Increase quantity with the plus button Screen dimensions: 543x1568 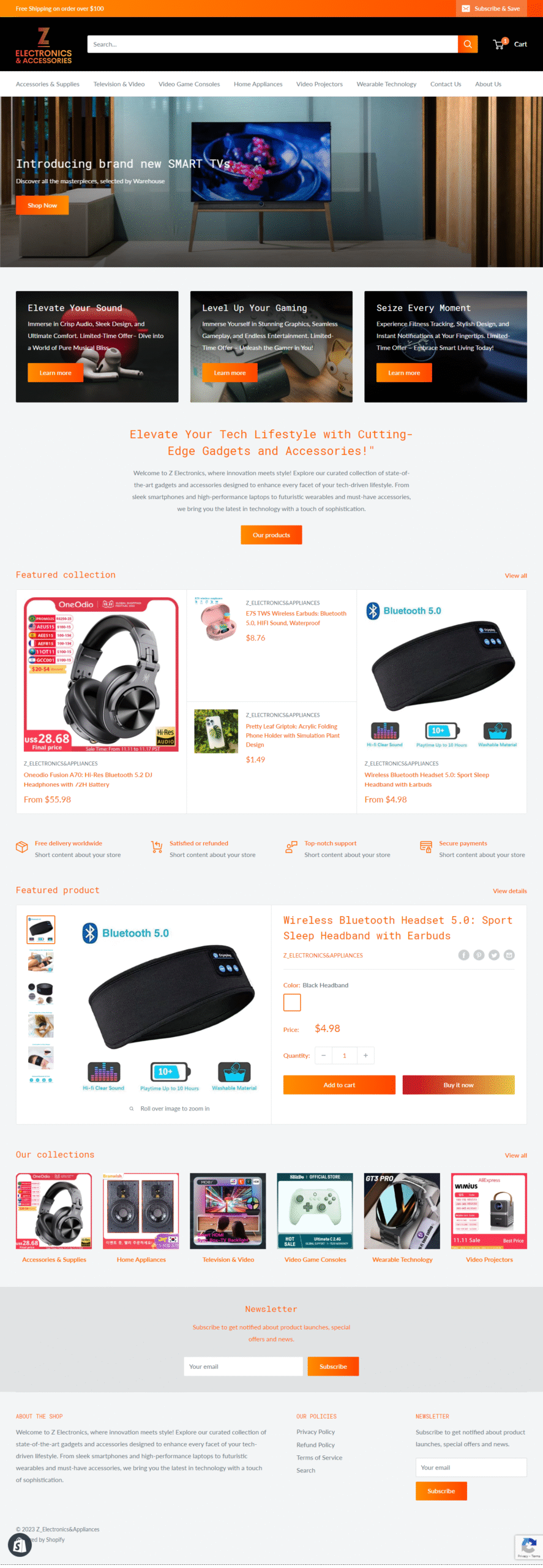coord(365,1055)
